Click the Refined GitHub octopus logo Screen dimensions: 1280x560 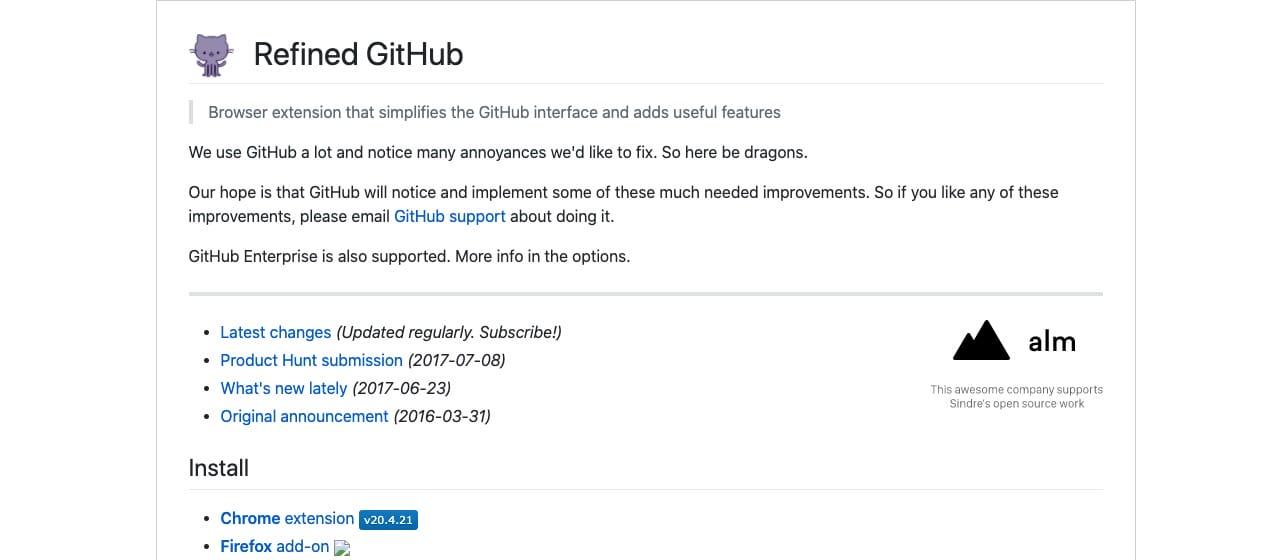[x=211, y=55]
